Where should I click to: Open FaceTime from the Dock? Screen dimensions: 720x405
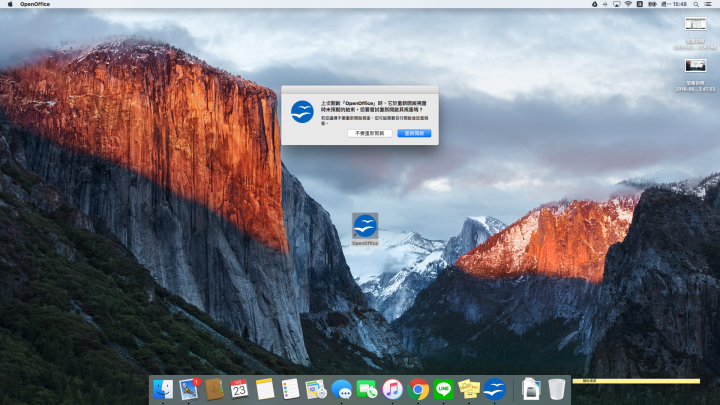(367, 389)
